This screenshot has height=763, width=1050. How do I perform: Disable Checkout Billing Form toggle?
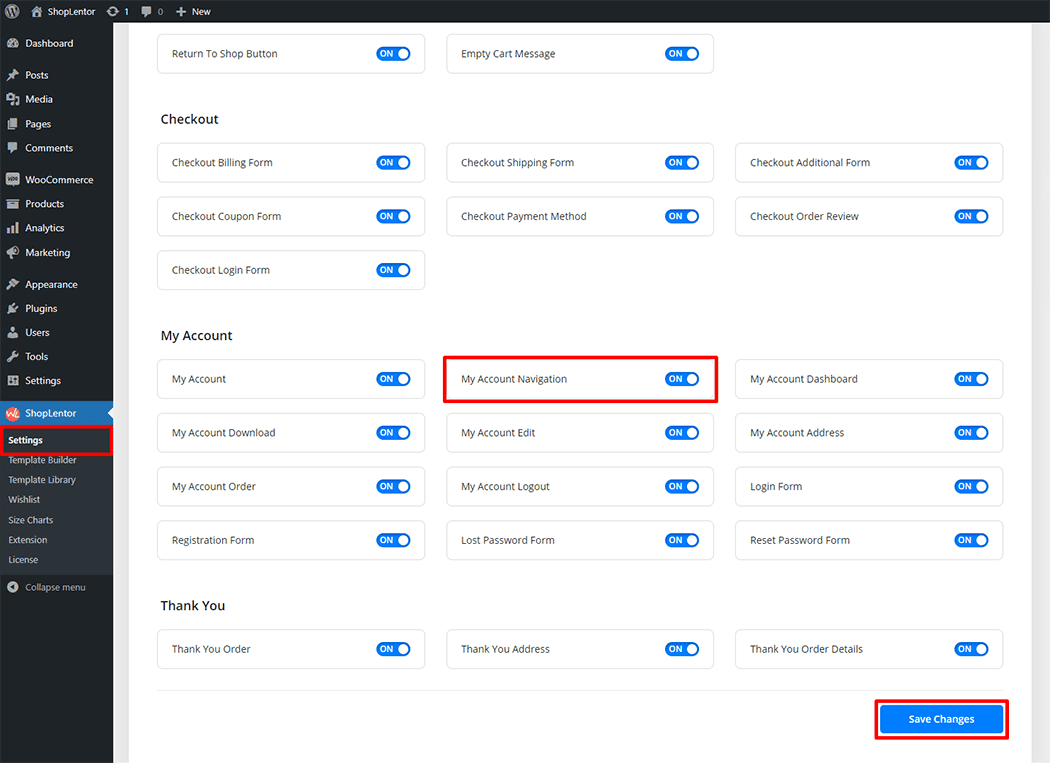[393, 163]
